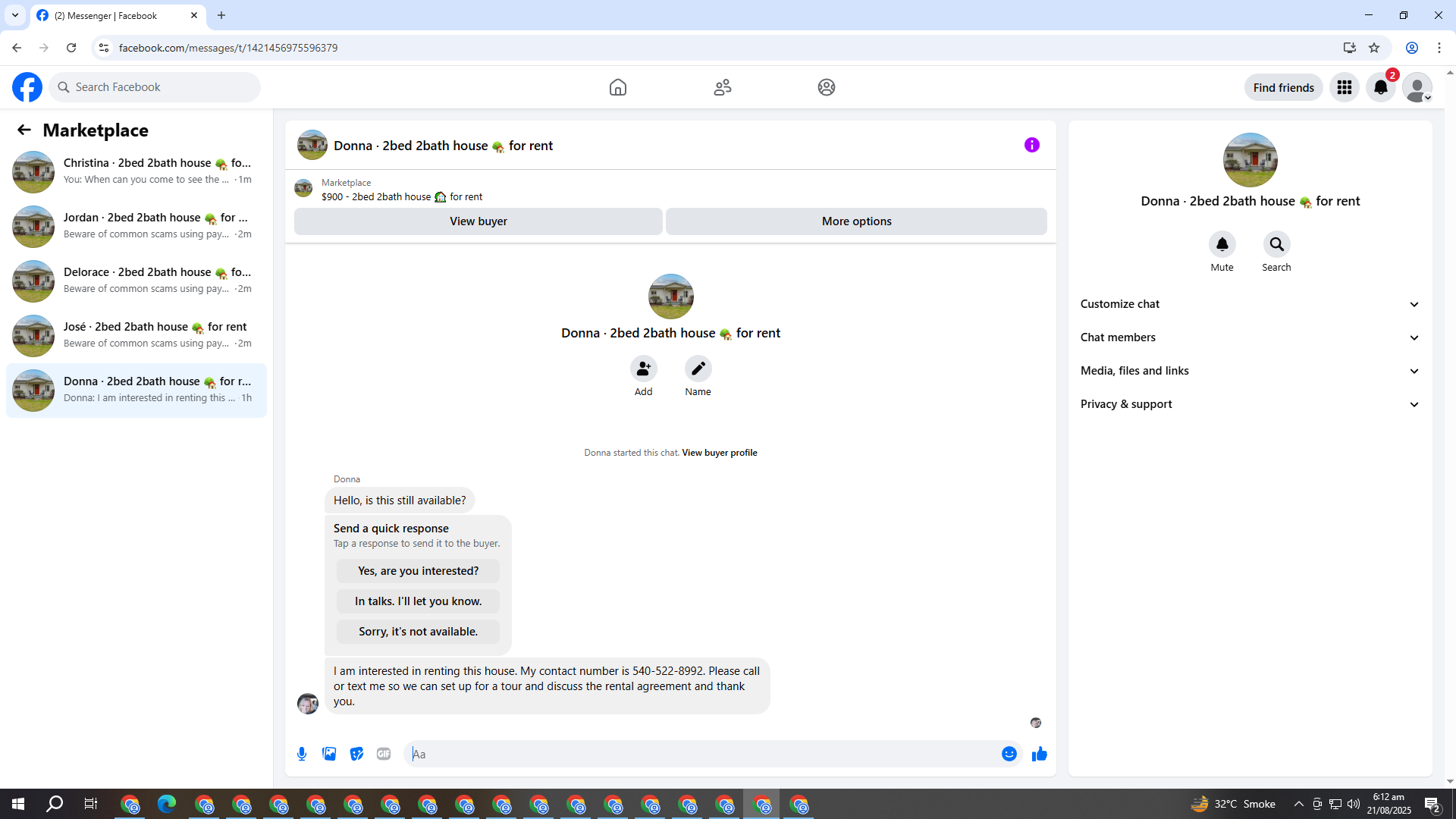
Task: Open the GIF picker
Action: point(384,754)
